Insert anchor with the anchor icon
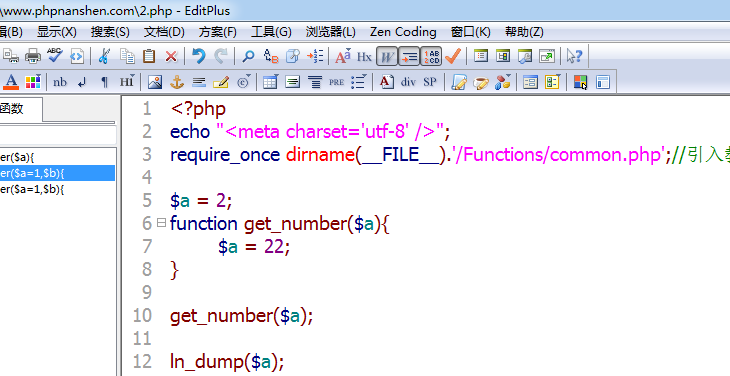This screenshot has height=376, width=730. coord(177,82)
